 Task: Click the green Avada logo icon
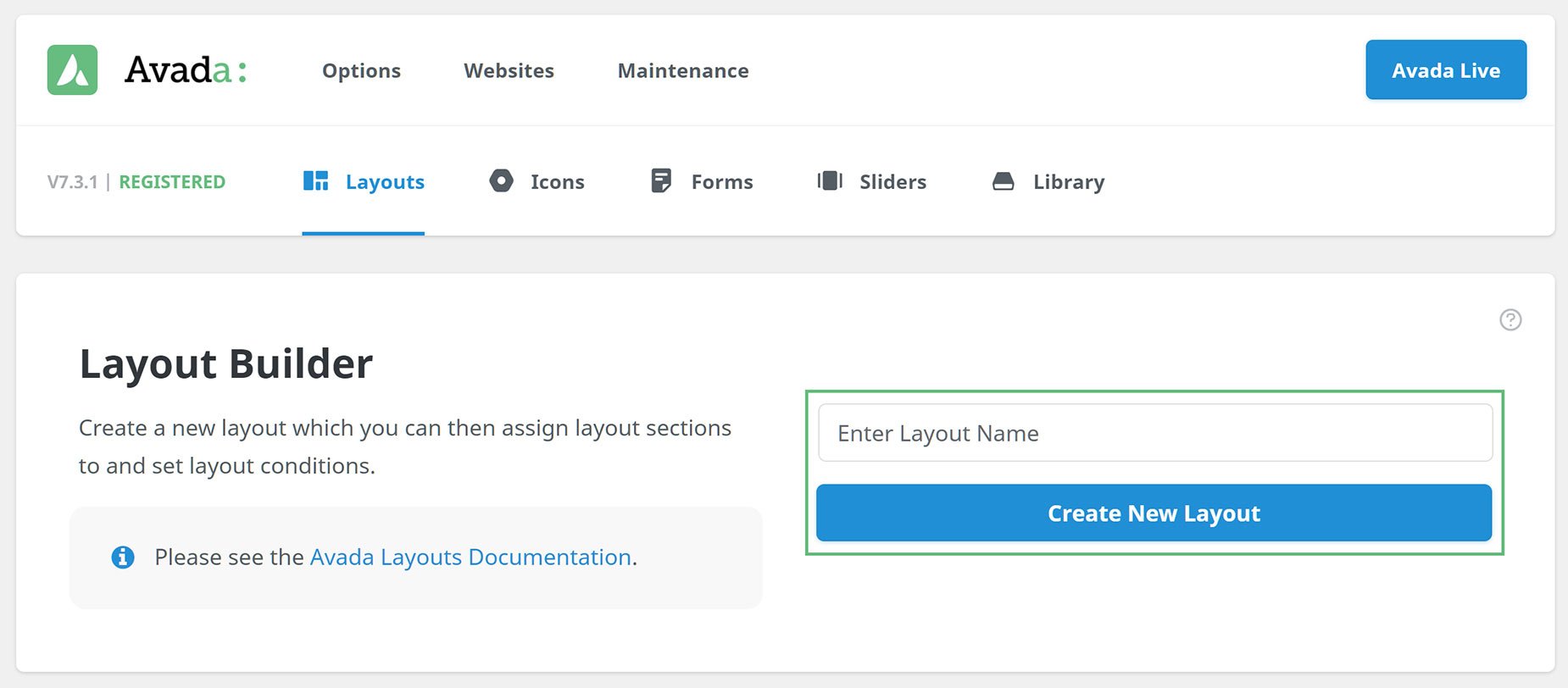point(72,69)
